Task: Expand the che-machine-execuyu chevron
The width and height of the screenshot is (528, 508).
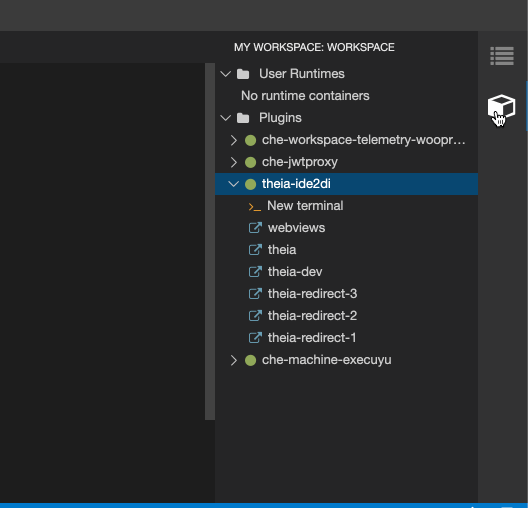Action: (234, 360)
